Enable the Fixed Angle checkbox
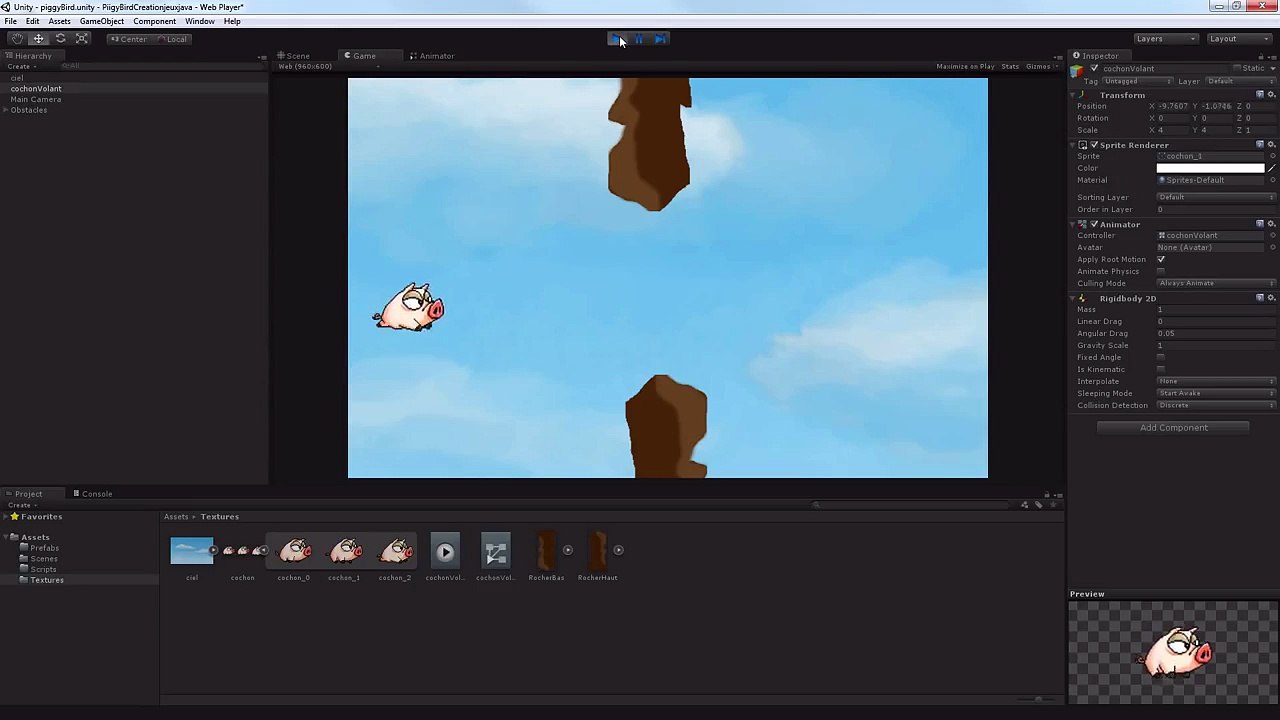This screenshot has width=1280, height=720. (x=1161, y=357)
